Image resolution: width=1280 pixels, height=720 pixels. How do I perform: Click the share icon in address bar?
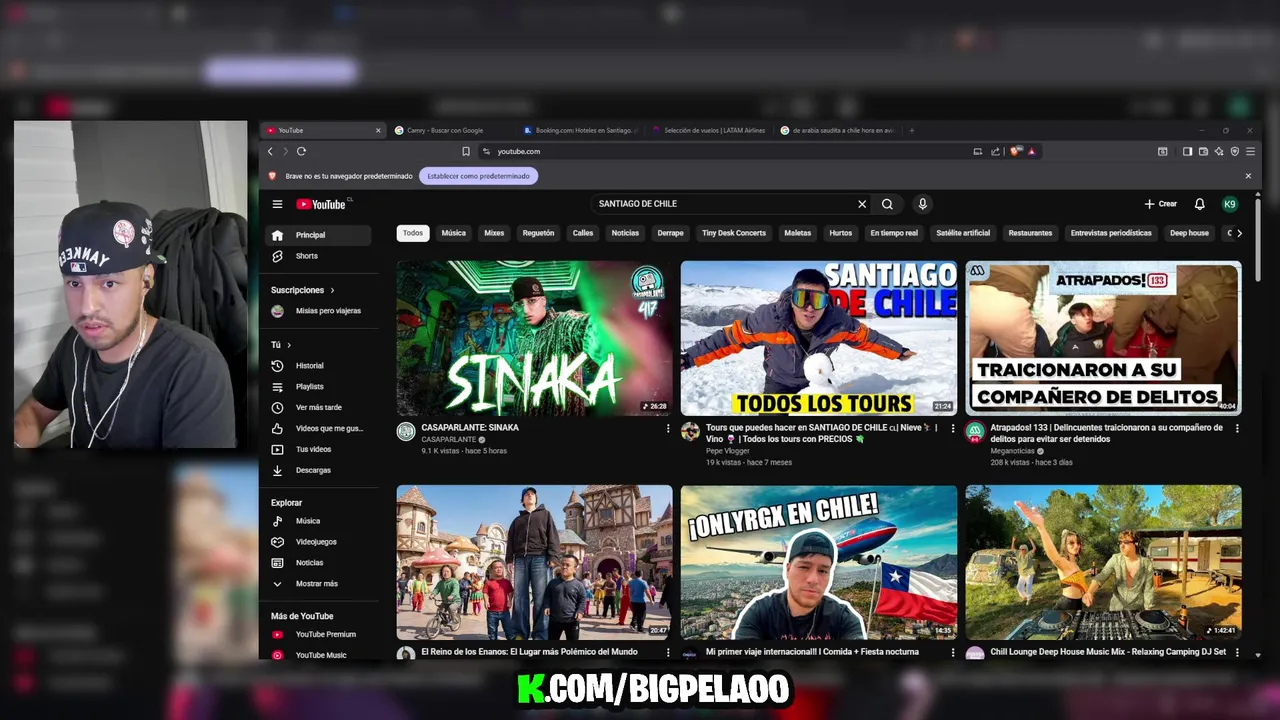coord(995,151)
